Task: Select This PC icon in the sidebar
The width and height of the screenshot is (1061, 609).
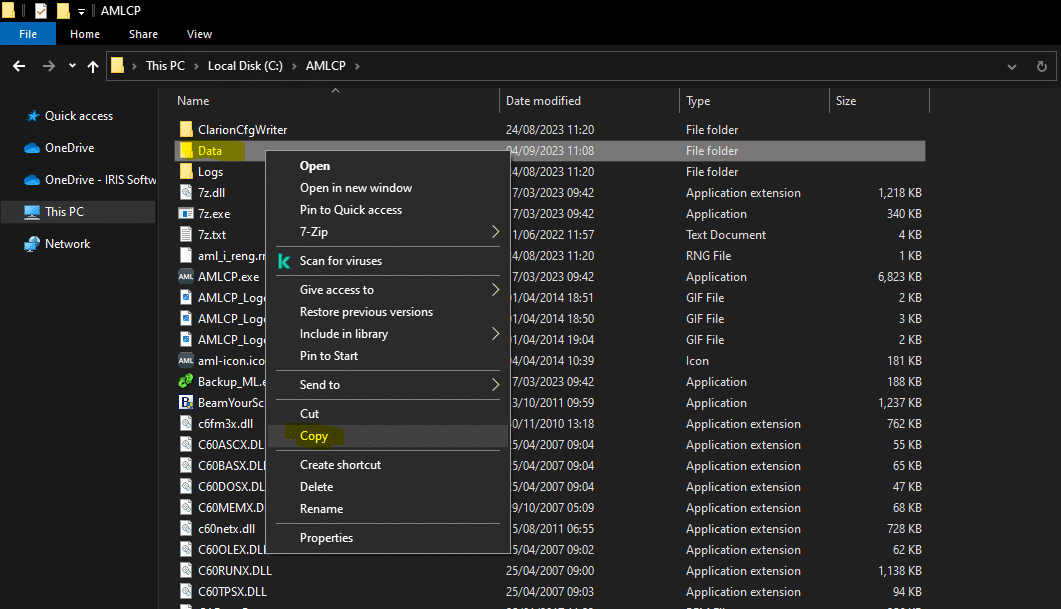Action: point(32,212)
